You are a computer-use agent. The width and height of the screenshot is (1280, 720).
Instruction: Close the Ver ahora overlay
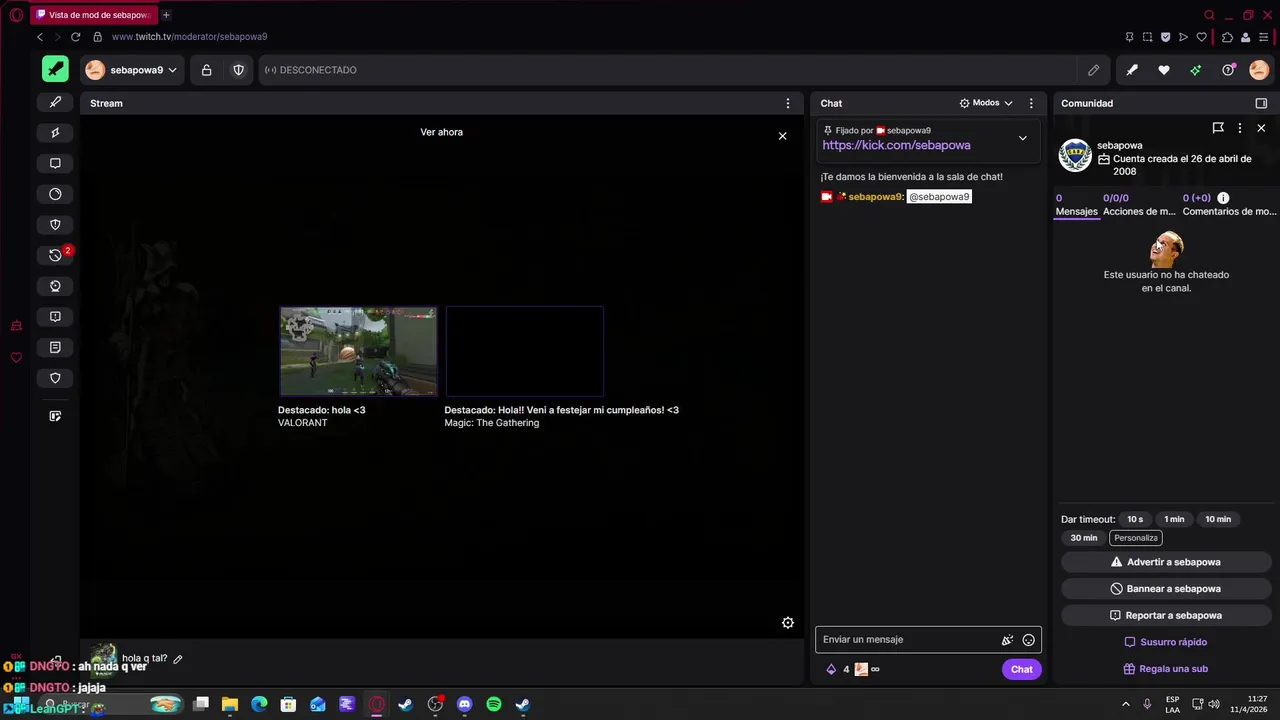pos(782,136)
